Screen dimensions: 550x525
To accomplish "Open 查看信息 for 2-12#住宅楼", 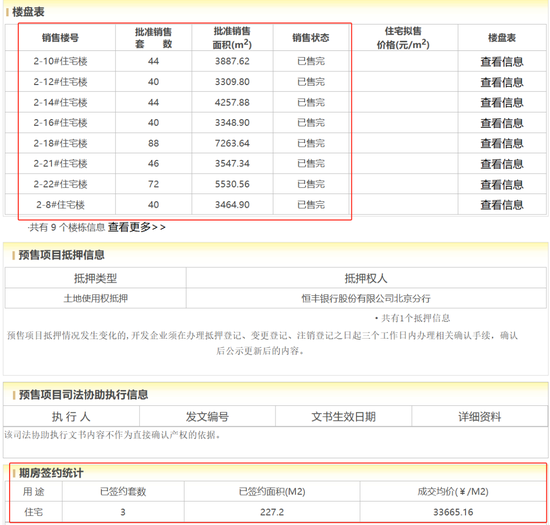I will 502,82.
